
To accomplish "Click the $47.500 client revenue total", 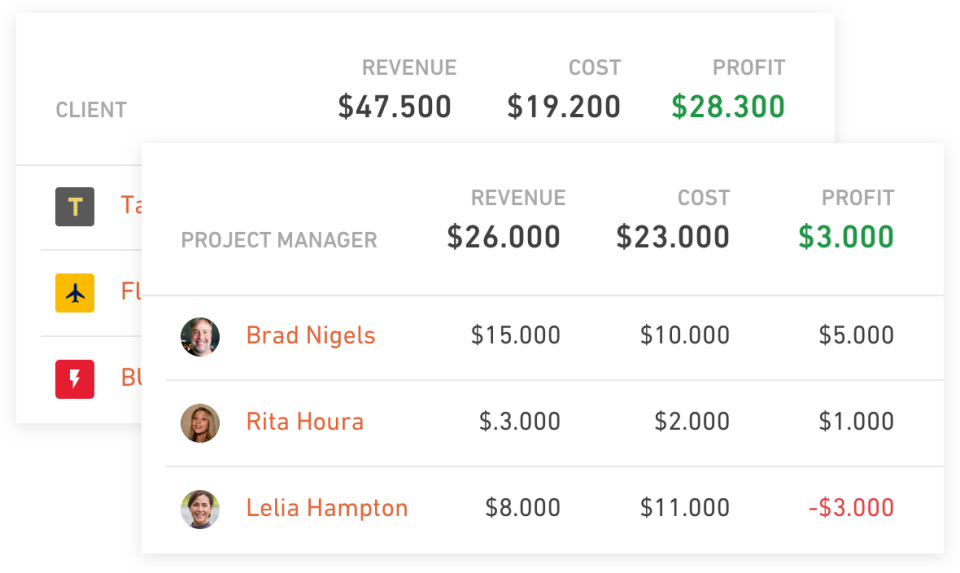I will (x=395, y=107).
